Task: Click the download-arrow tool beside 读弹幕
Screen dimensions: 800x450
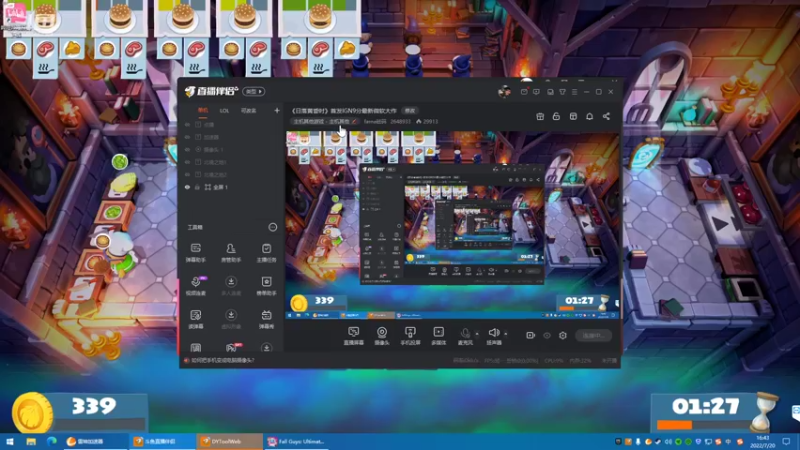Action: 231,319
